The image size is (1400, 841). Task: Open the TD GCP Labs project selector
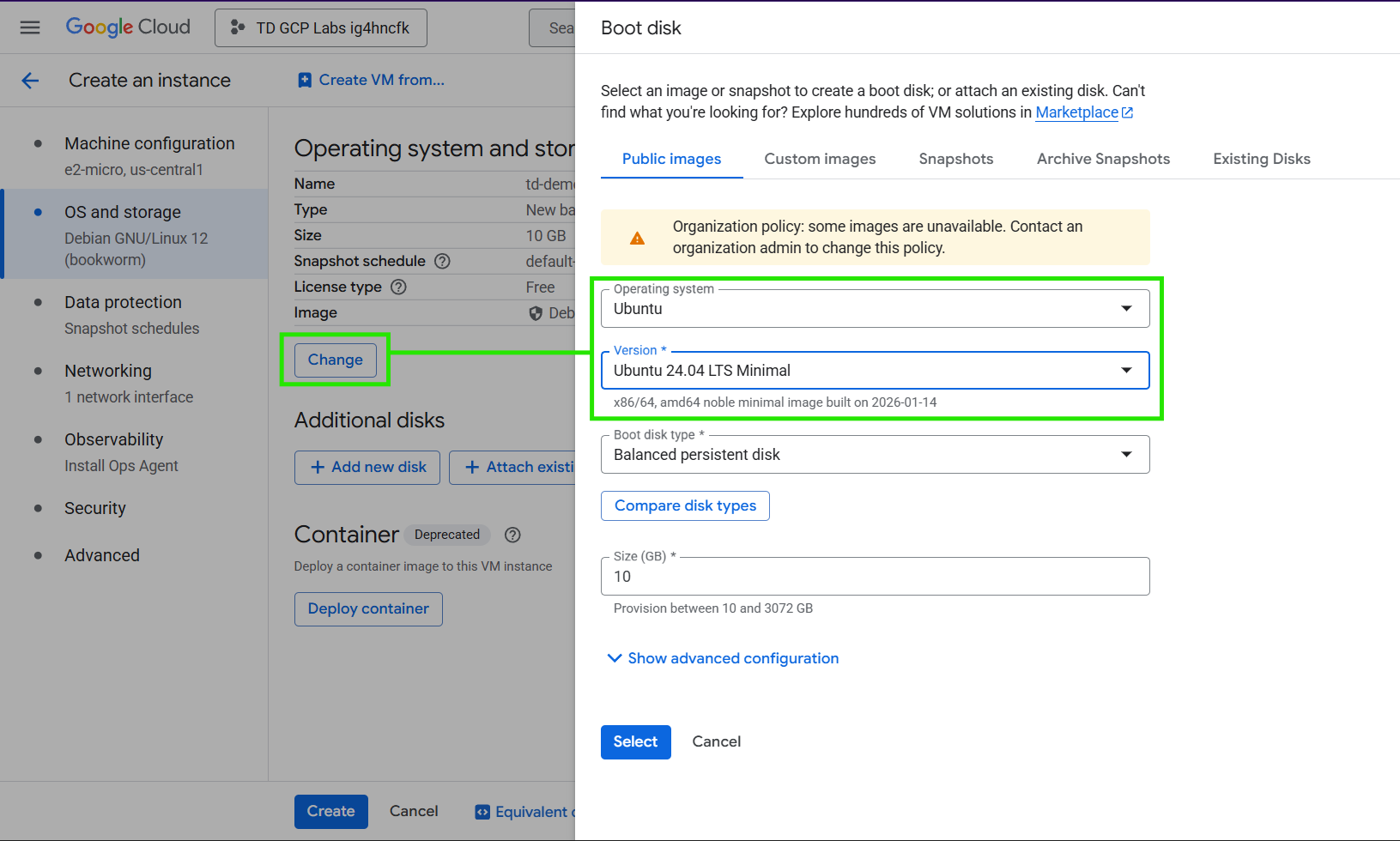point(320,27)
